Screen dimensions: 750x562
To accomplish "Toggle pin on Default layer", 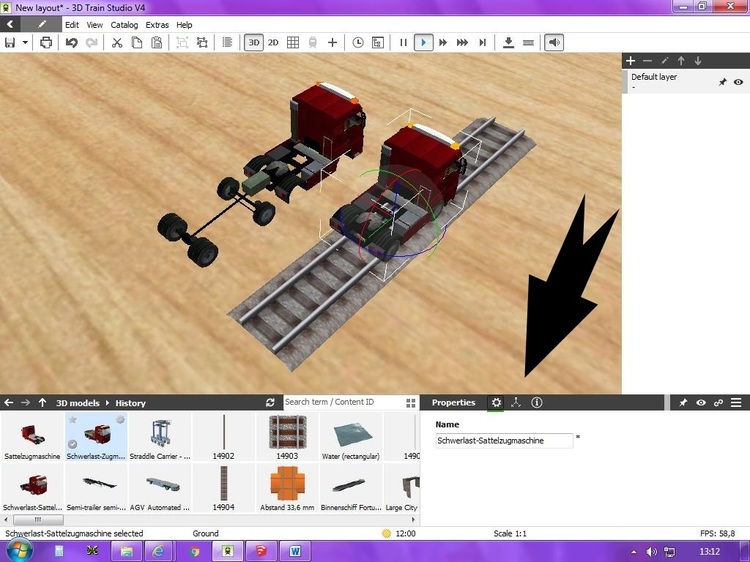I will tap(722, 82).
